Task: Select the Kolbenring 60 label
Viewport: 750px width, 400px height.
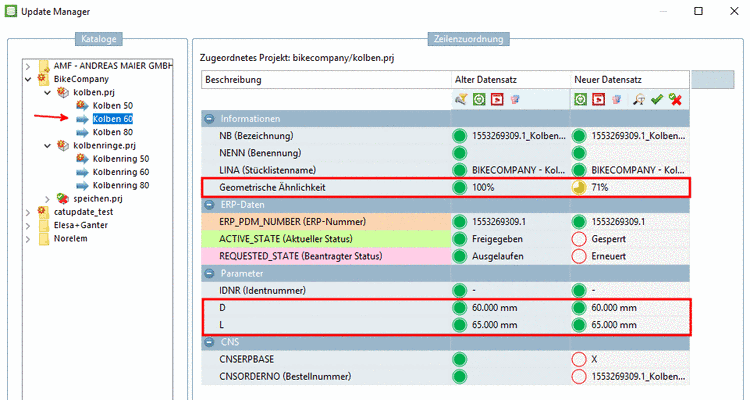Action: coord(121,172)
